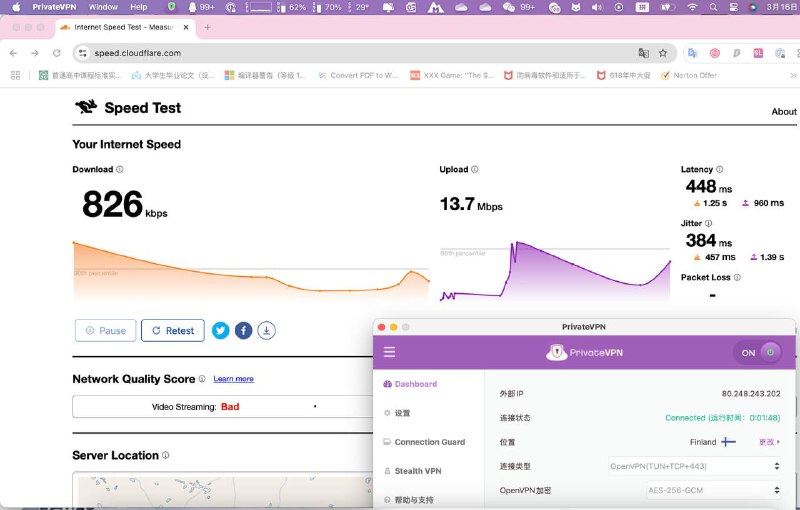
Task: Download the speed test results
Action: [x=266, y=330]
